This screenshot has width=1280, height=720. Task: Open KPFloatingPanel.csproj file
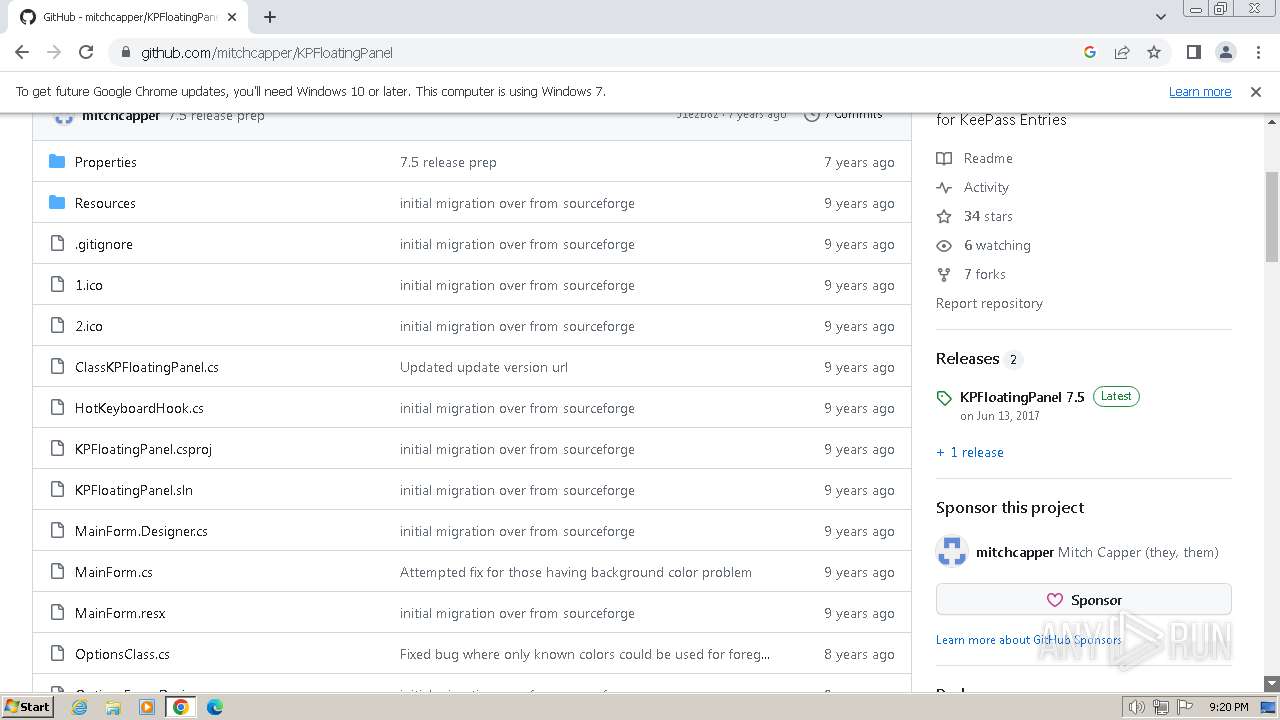(x=143, y=449)
